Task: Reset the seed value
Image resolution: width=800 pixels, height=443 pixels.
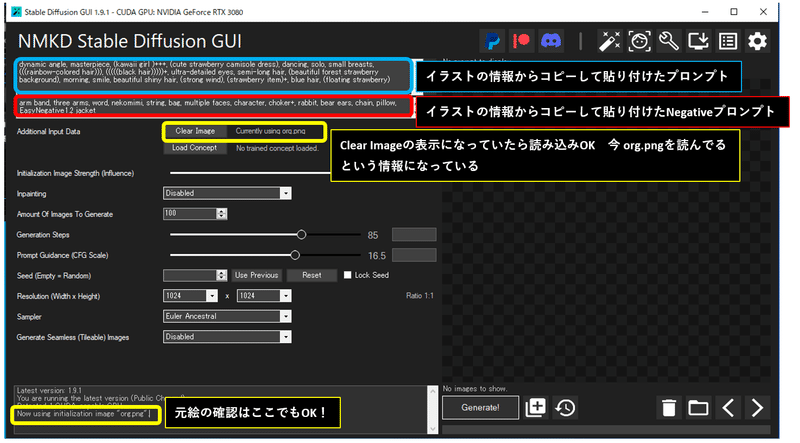Action: coord(312,275)
